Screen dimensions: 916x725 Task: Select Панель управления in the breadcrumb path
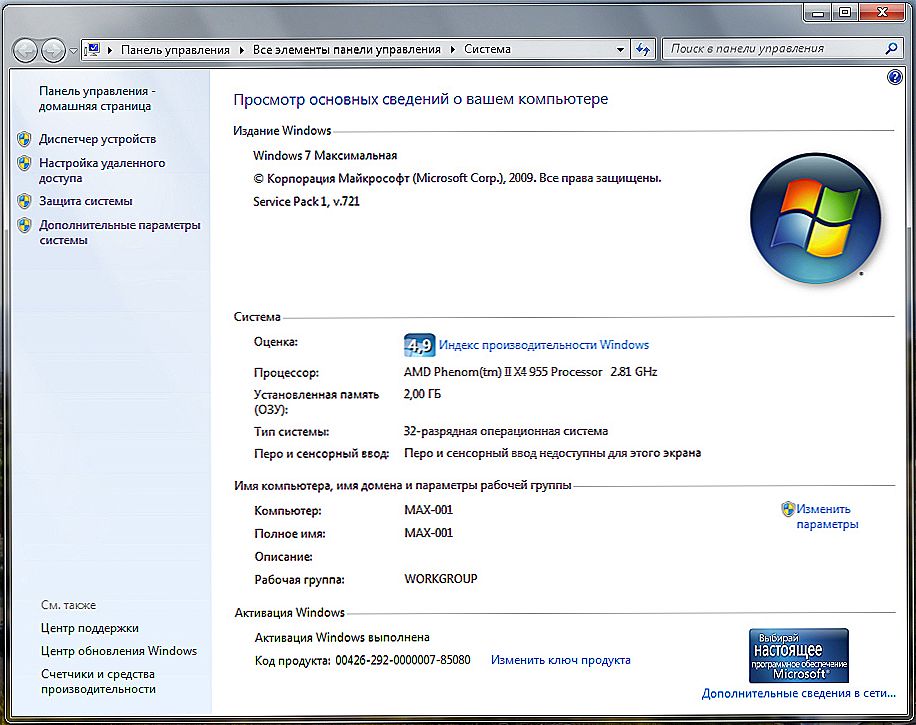click(175, 50)
